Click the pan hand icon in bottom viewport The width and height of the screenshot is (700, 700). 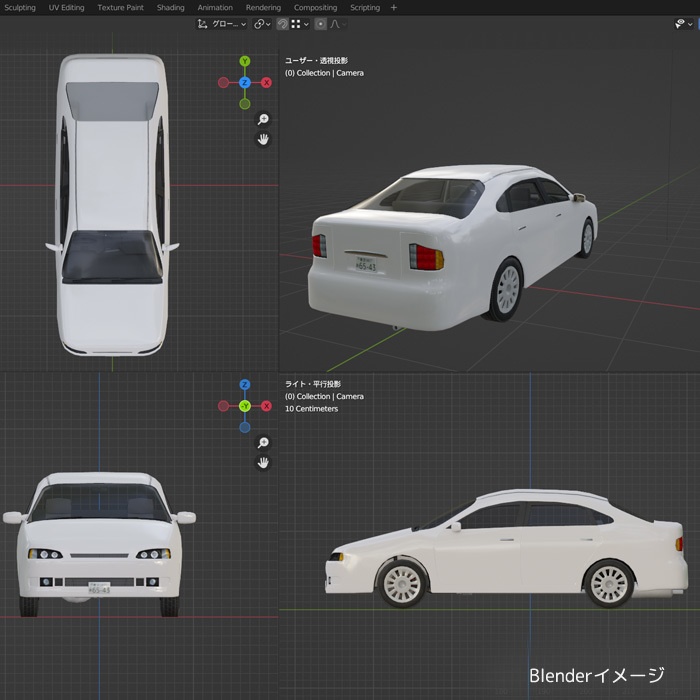click(x=264, y=463)
